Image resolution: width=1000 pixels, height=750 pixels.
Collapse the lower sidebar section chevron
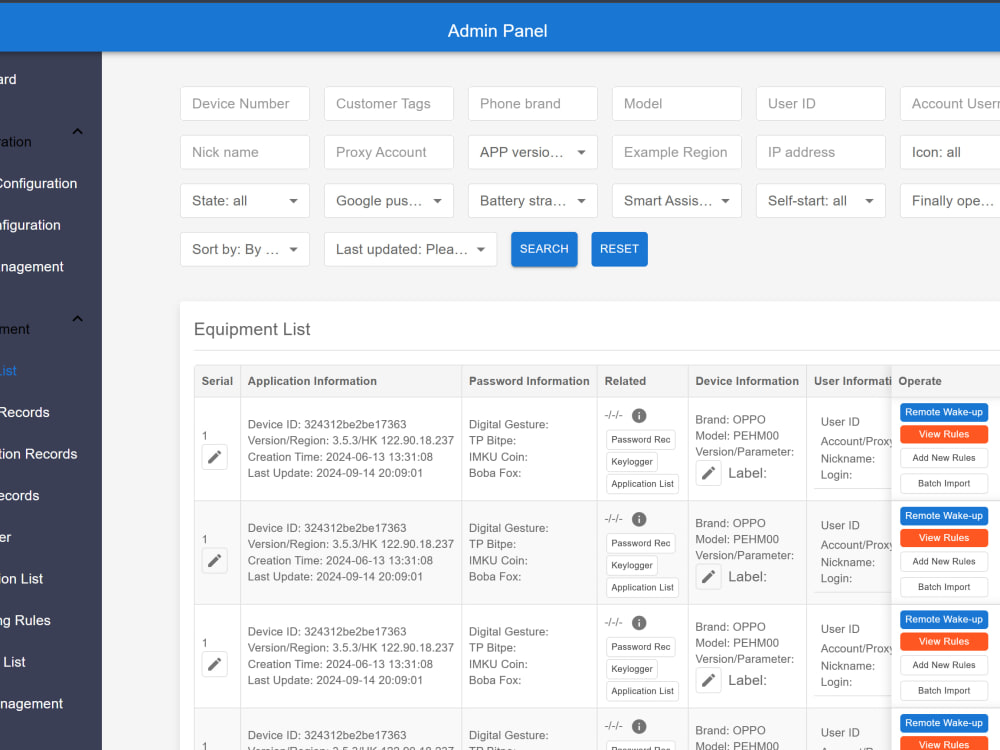click(78, 318)
